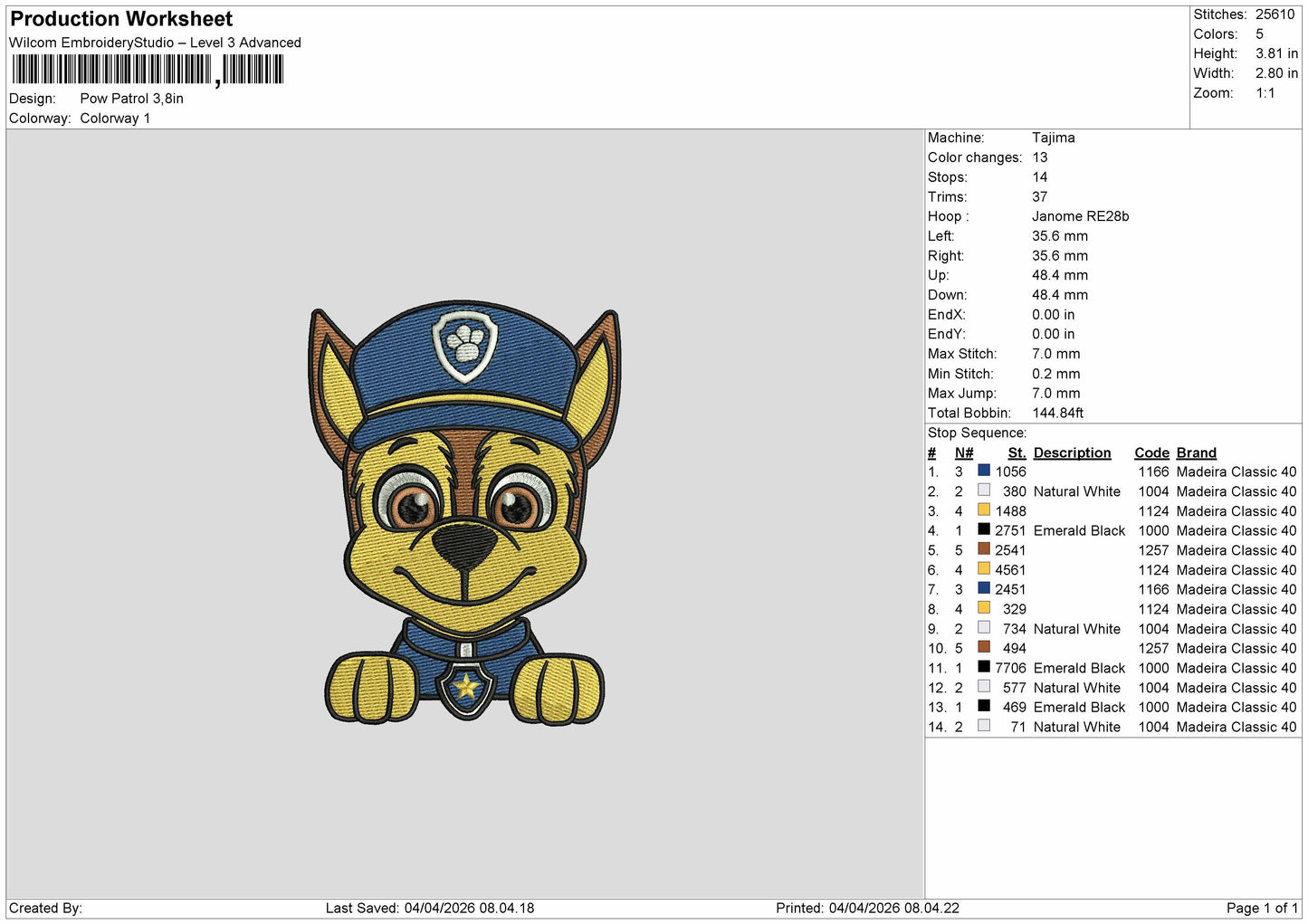Click the colorway value 'Colorway 1'
The width and height of the screenshot is (1308, 924).
115,119
